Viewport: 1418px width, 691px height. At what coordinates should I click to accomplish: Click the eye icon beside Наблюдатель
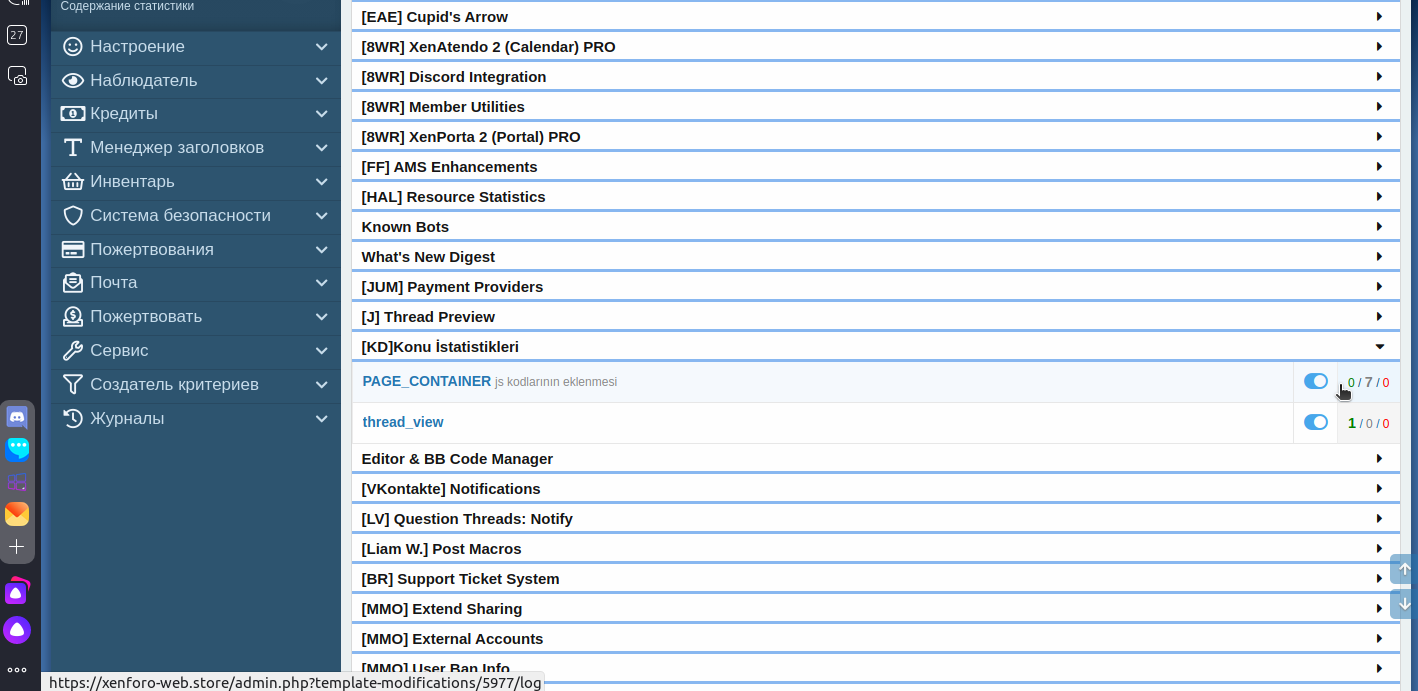click(72, 81)
